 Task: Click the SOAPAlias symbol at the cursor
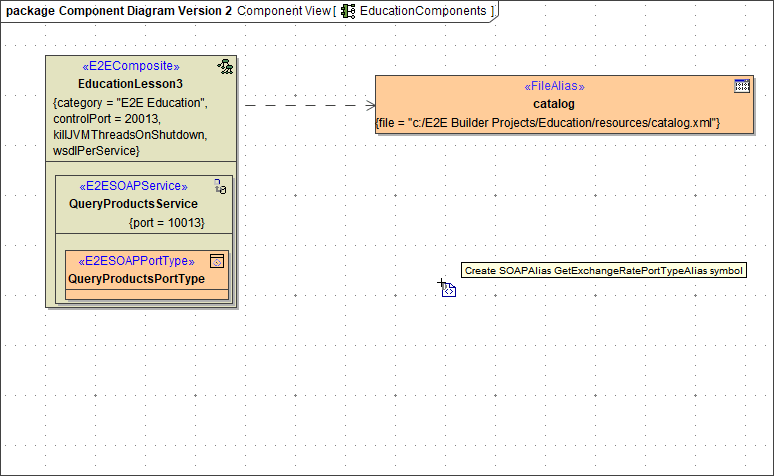coord(448,290)
